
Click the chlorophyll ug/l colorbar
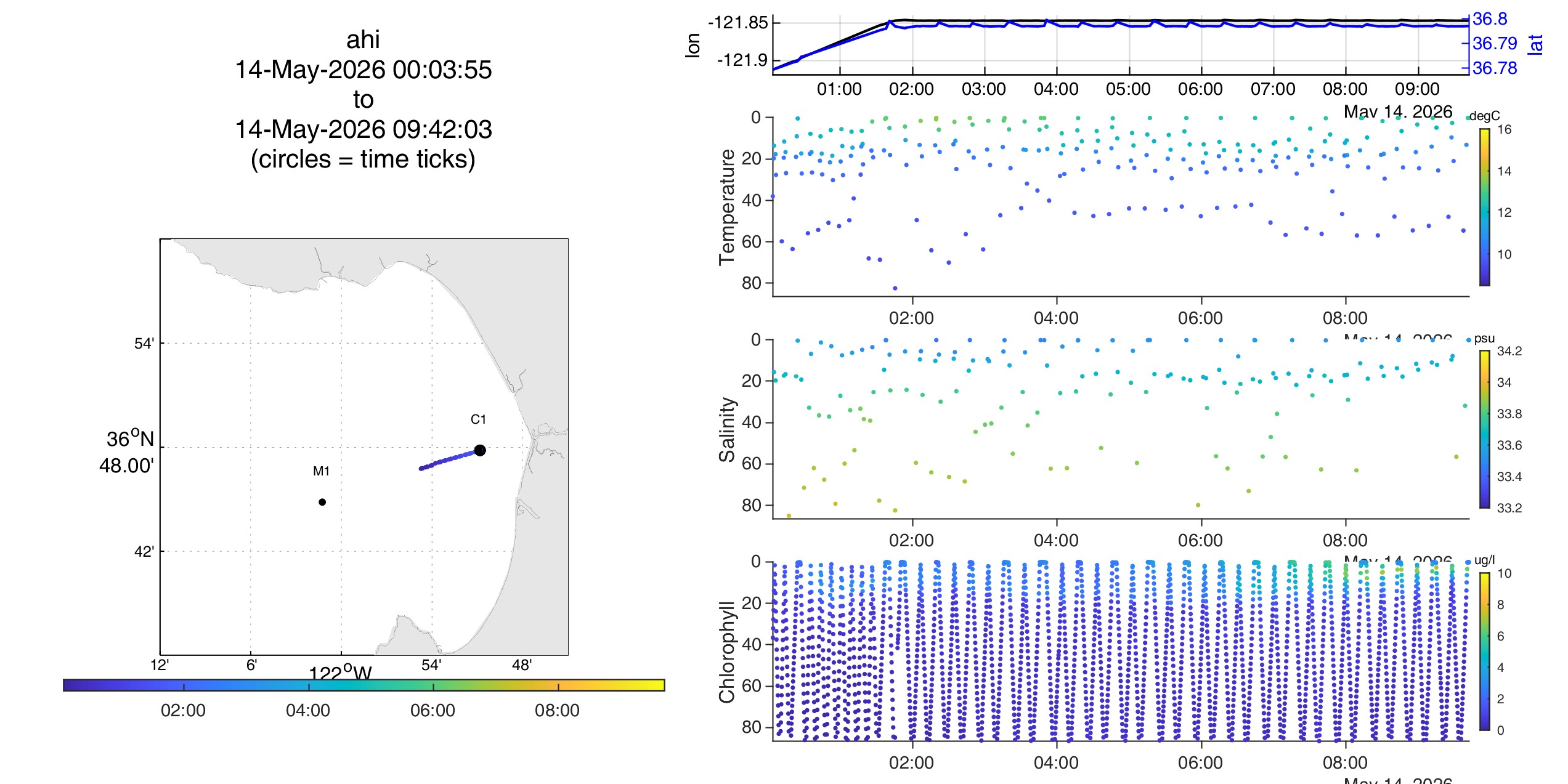1485,651
